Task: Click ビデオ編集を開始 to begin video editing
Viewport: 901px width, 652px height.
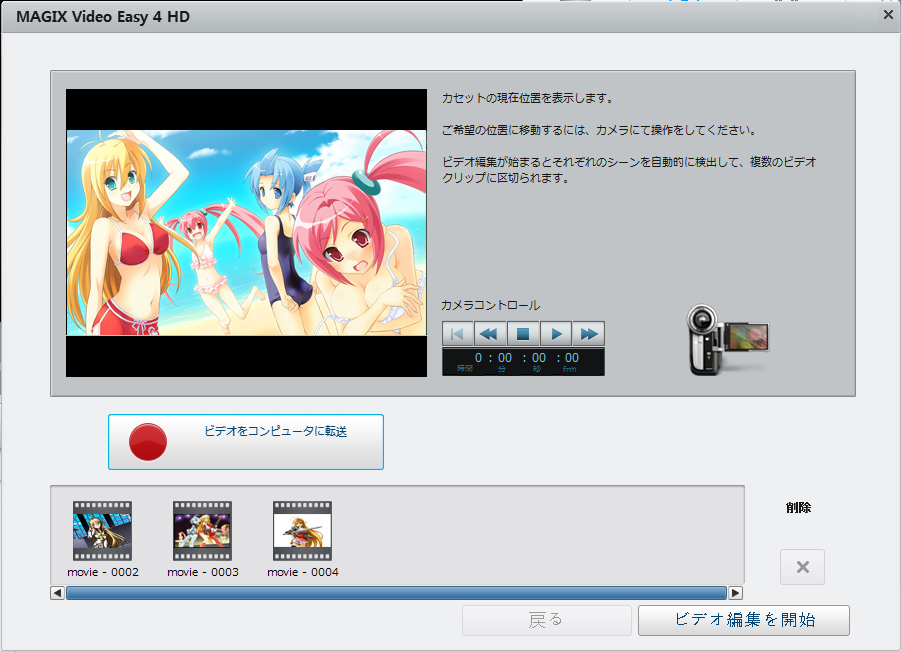Action: coord(744,620)
